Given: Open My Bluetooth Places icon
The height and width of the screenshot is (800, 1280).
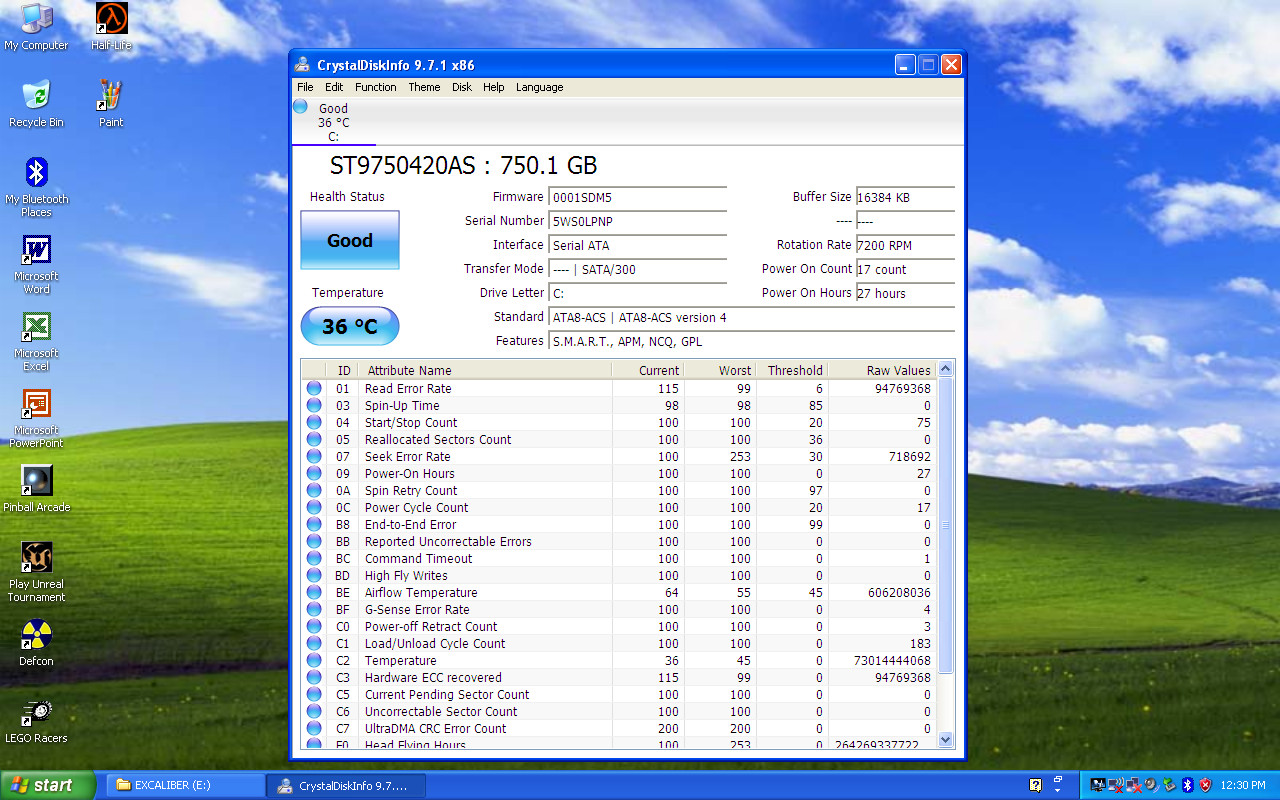Looking at the screenshot, I should [x=36, y=187].
